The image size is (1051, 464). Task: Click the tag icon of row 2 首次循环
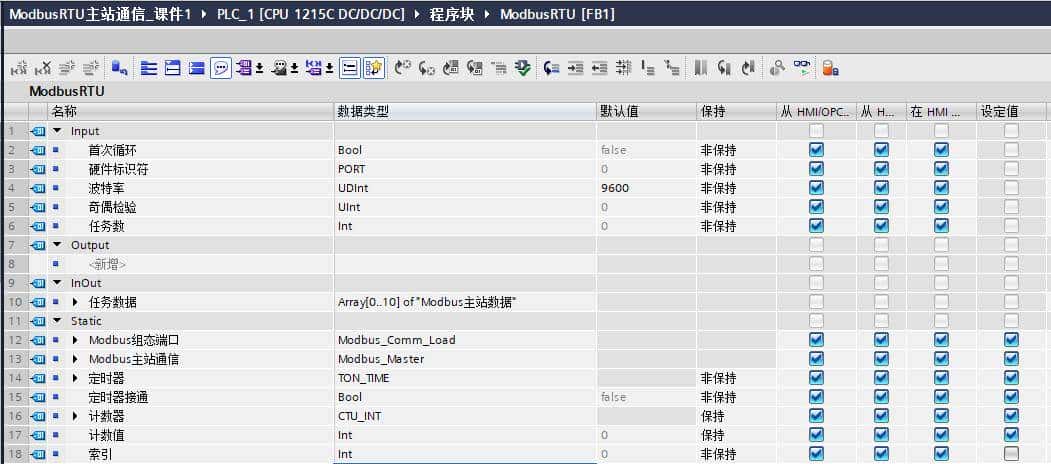point(38,150)
